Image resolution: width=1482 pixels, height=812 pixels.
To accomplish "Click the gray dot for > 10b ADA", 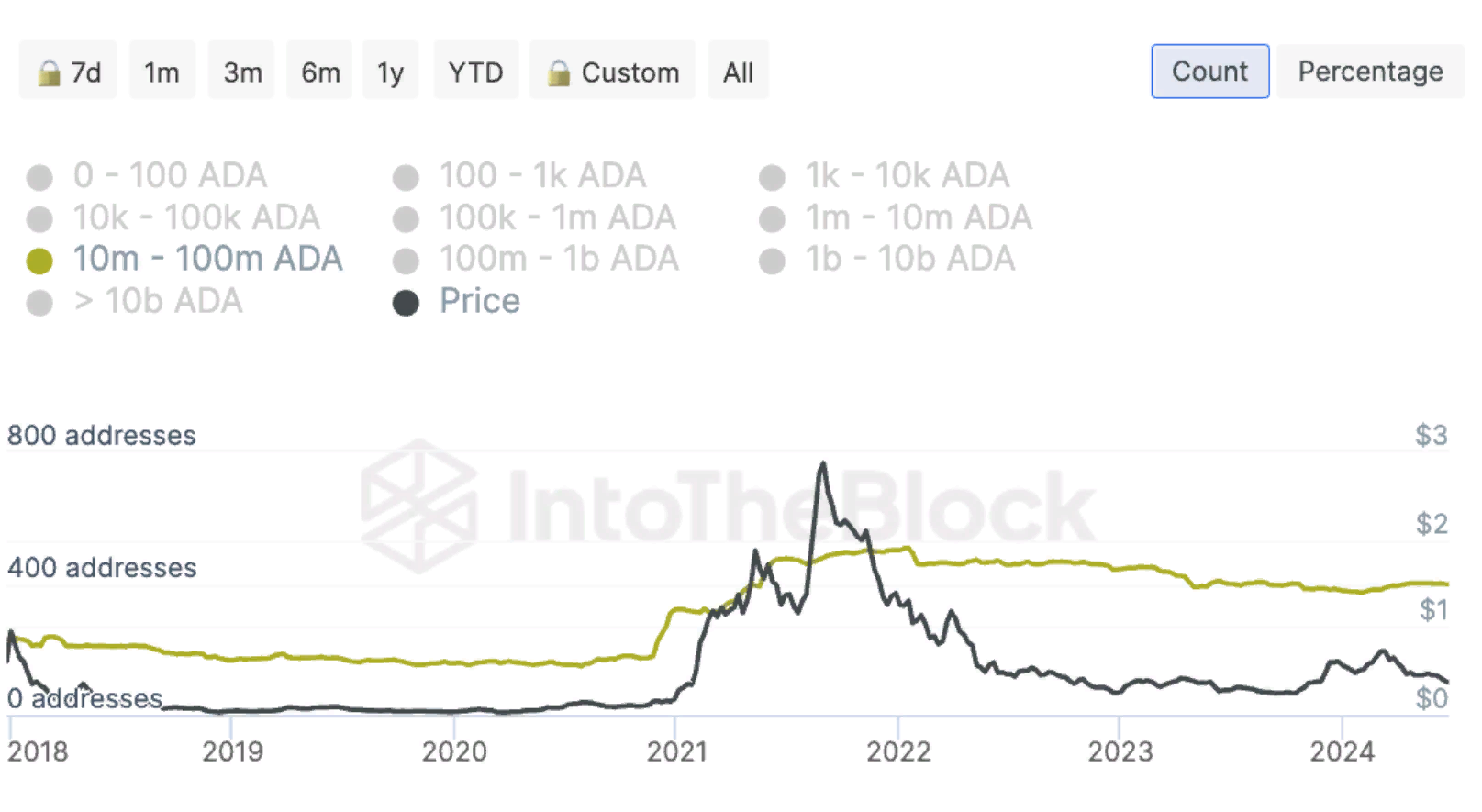I will click(x=39, y=303).
